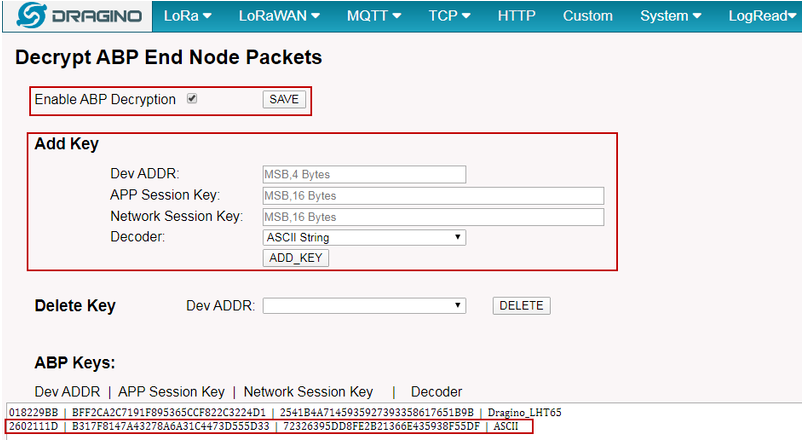Click the SAVE button
Screen dimensions: 802x441
[x=284, y=99]
